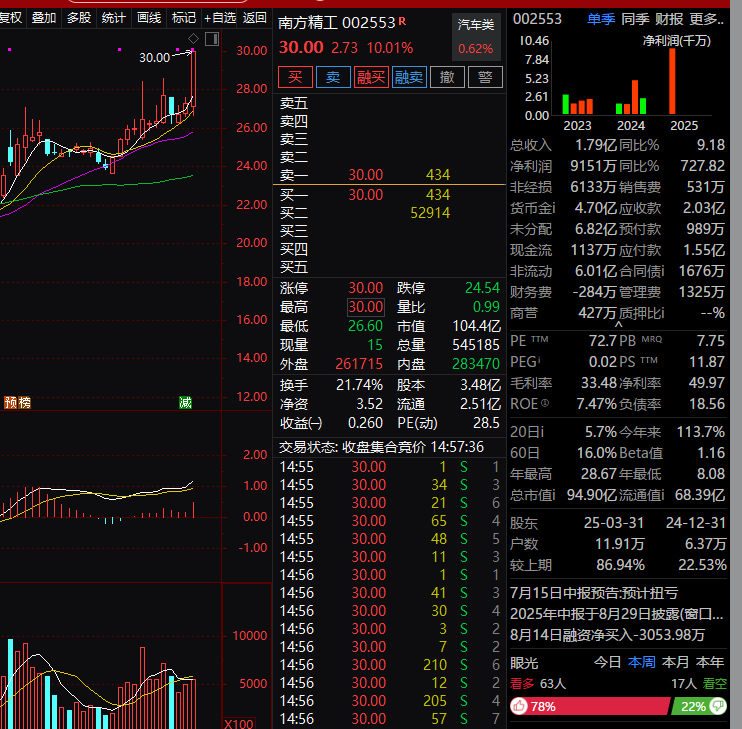
Task: Open 8月14日融资净买入 news item
Action: tap(608, 634)
